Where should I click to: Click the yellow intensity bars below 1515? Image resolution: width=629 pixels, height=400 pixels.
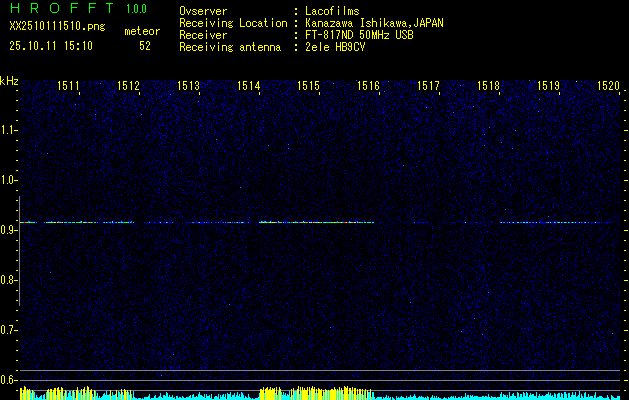(310, 393)
